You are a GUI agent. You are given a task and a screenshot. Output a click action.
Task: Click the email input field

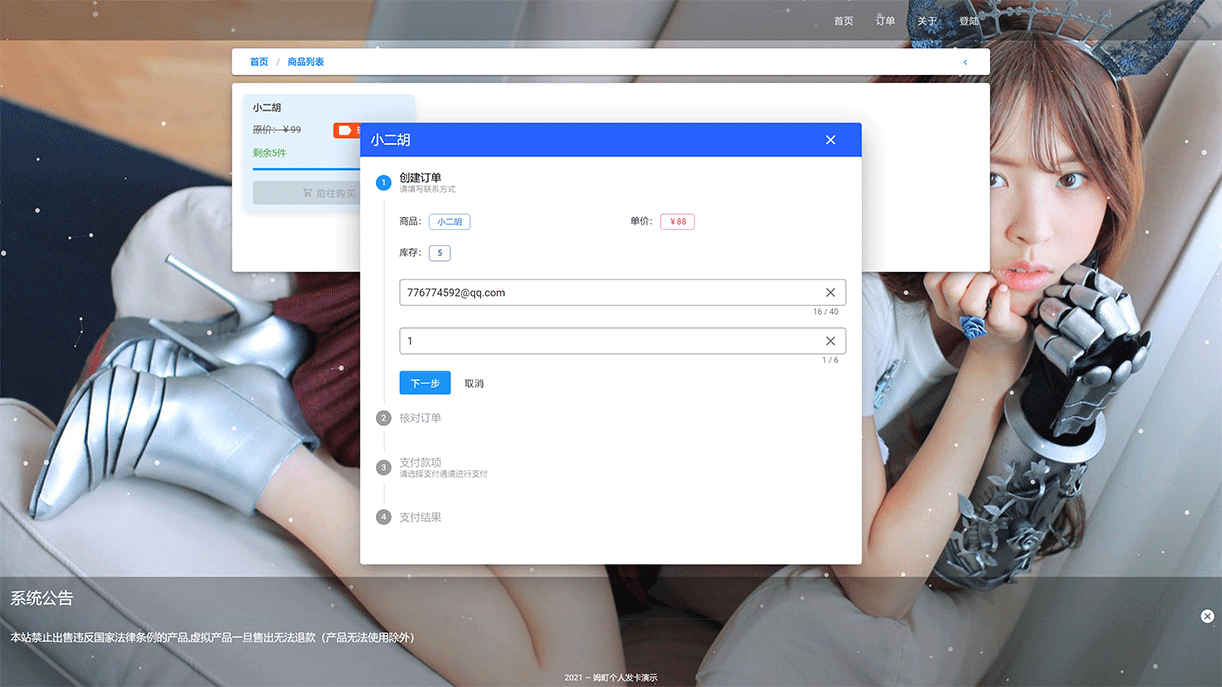[608, 293]
